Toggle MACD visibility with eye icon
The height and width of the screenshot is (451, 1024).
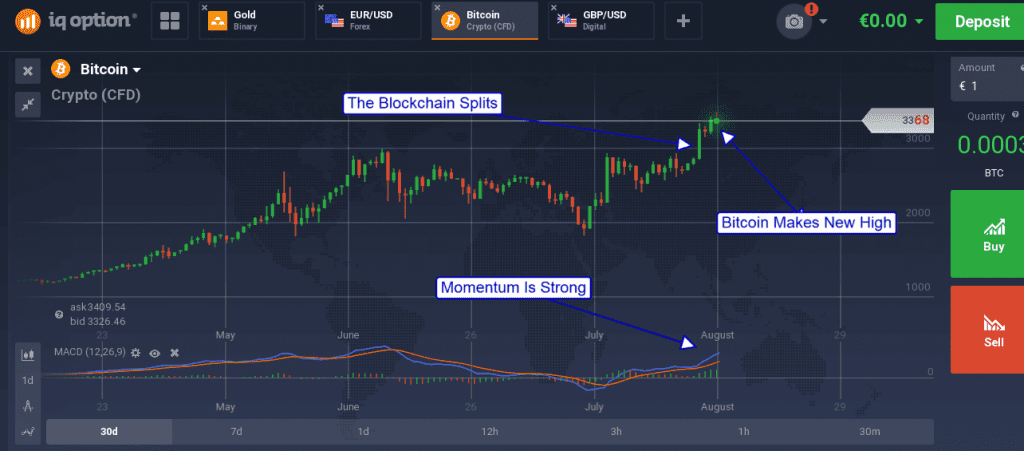155,353
